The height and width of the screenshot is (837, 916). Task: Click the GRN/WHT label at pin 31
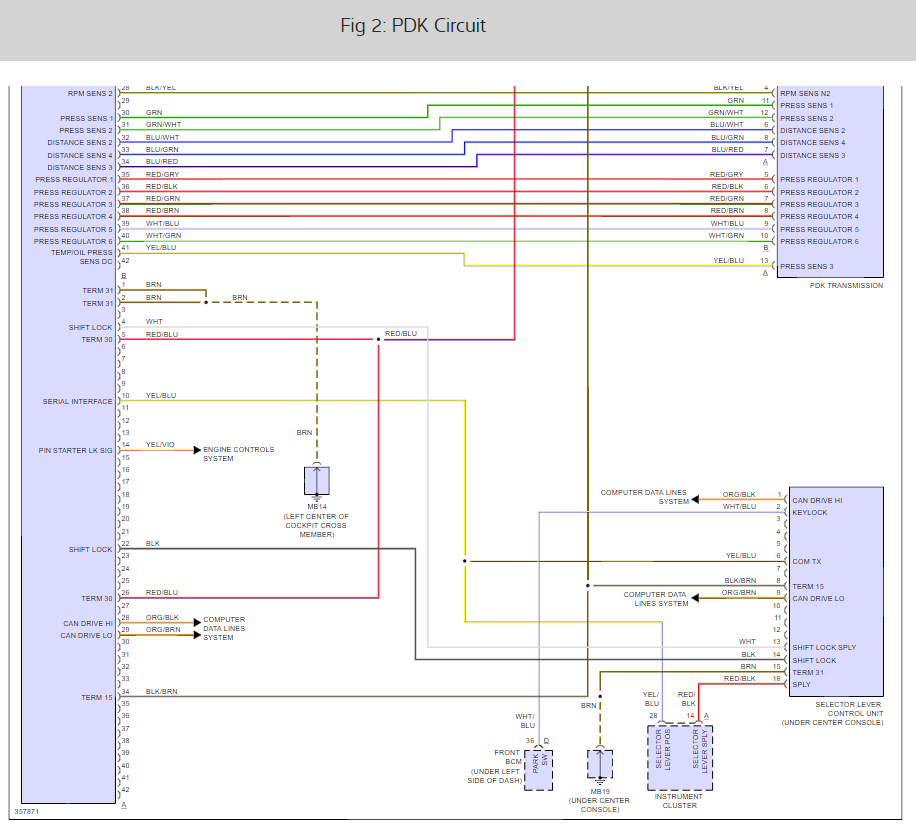pos(164,124)
